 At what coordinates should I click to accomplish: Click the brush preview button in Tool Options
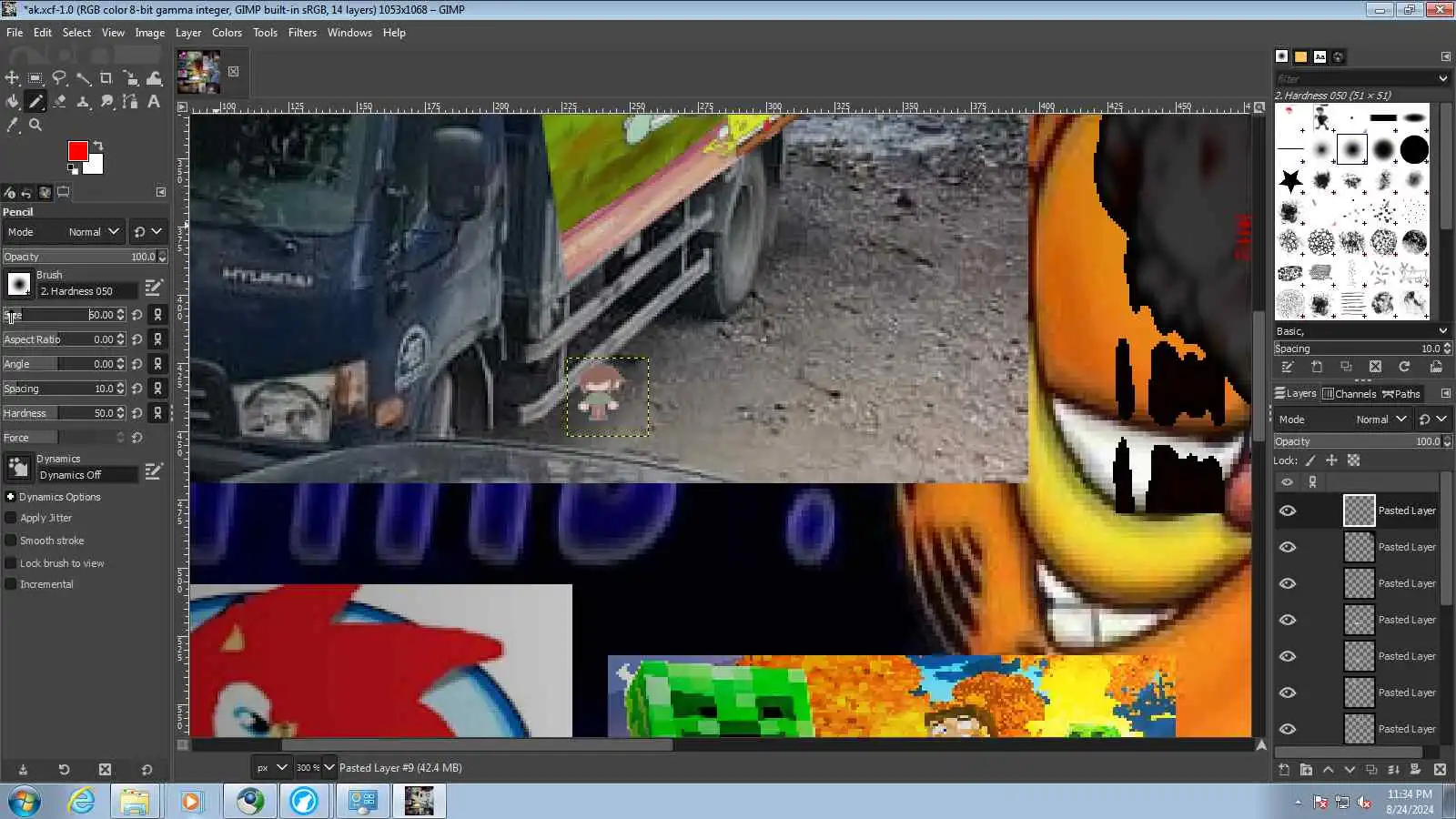click(18, 285)
